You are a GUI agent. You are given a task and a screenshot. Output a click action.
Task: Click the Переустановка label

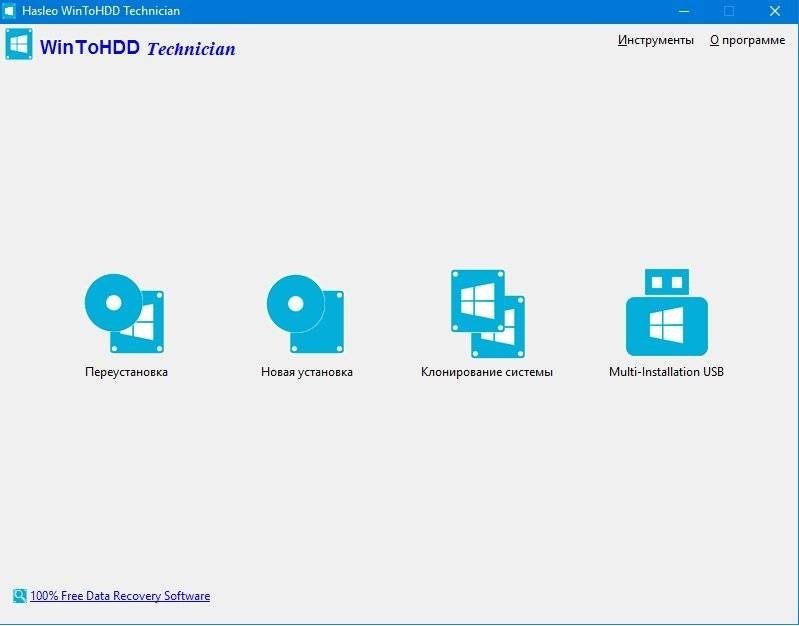click(x=126, y=372)
